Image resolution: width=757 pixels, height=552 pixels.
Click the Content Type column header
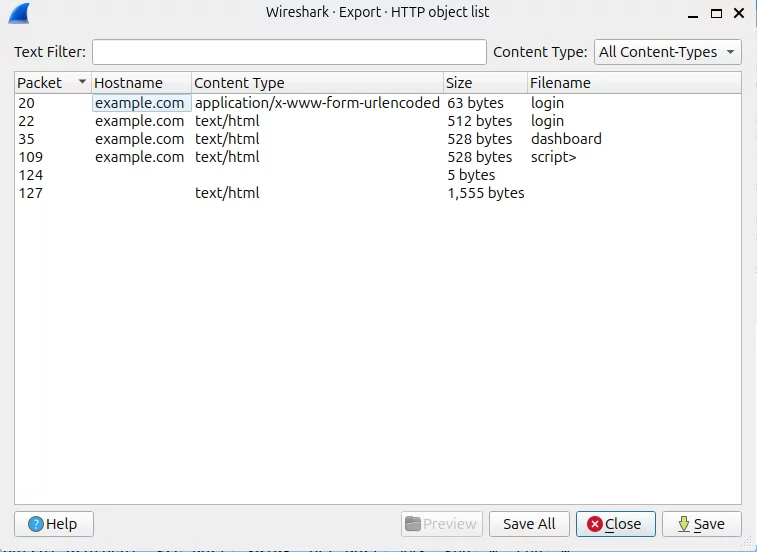[x=316, y=83]
